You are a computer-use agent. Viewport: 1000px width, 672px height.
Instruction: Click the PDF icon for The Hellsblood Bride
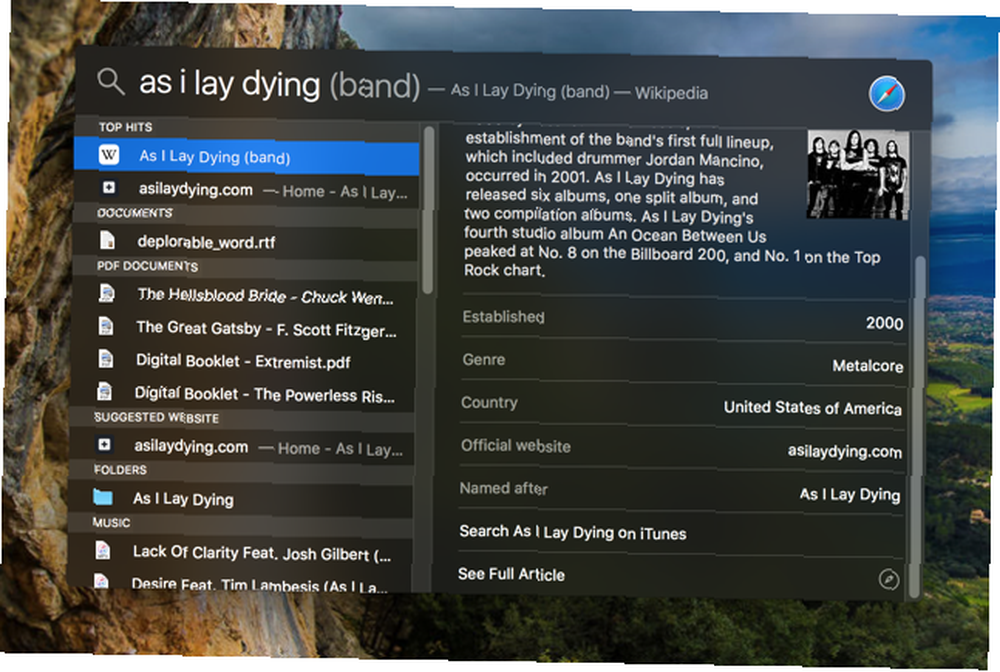click(107, 293)
